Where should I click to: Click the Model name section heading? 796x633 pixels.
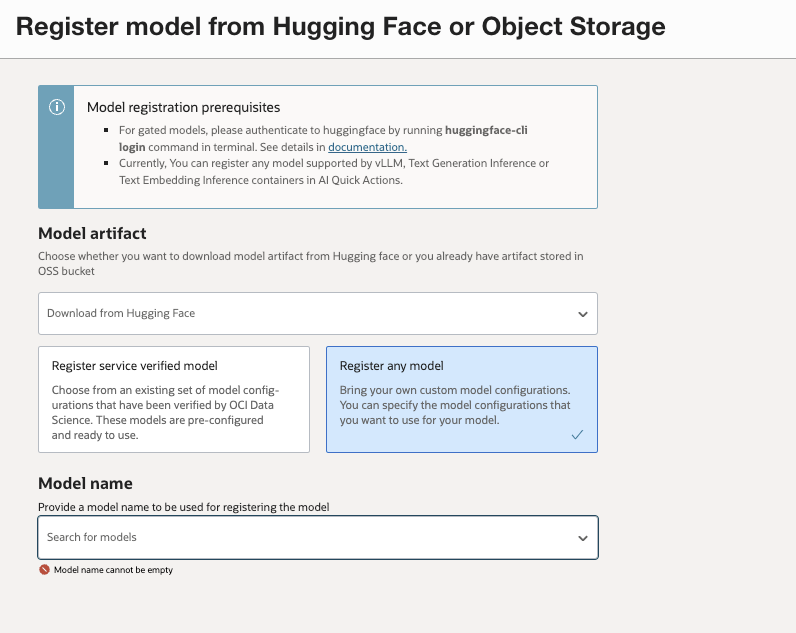point(85,484)
